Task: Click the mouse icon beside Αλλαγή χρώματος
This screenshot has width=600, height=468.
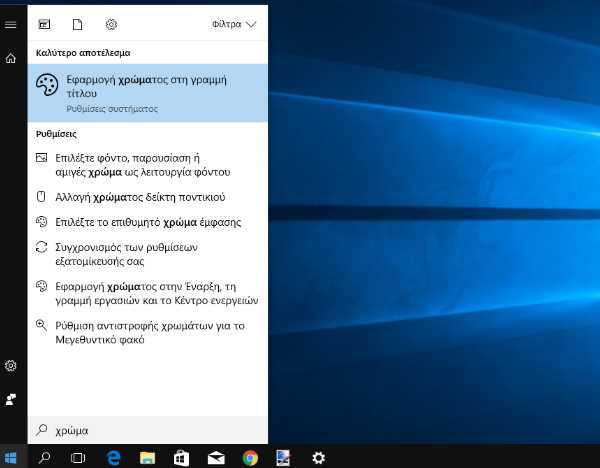Action: pyautogui.click(x=41, y=197)
